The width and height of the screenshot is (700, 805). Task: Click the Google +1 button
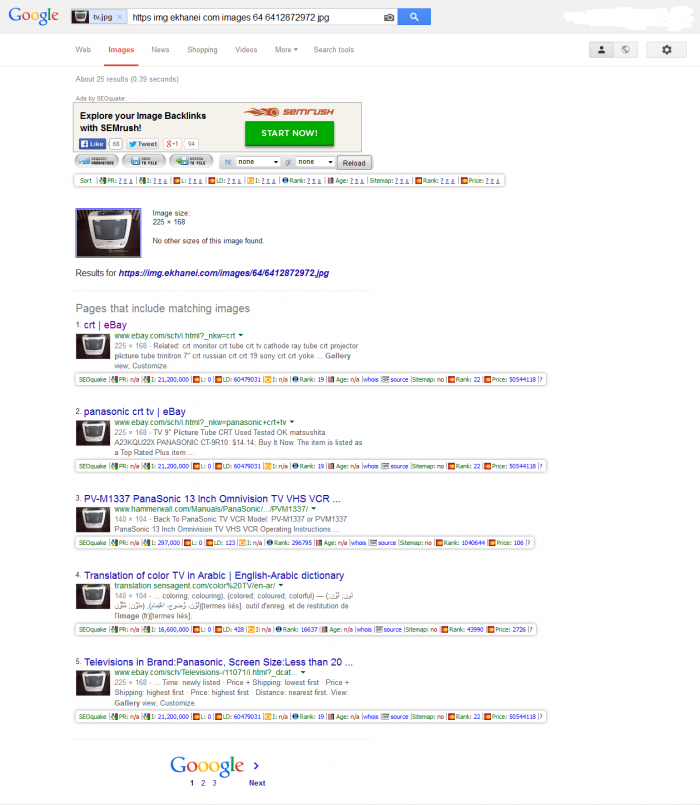coord(173,144)
